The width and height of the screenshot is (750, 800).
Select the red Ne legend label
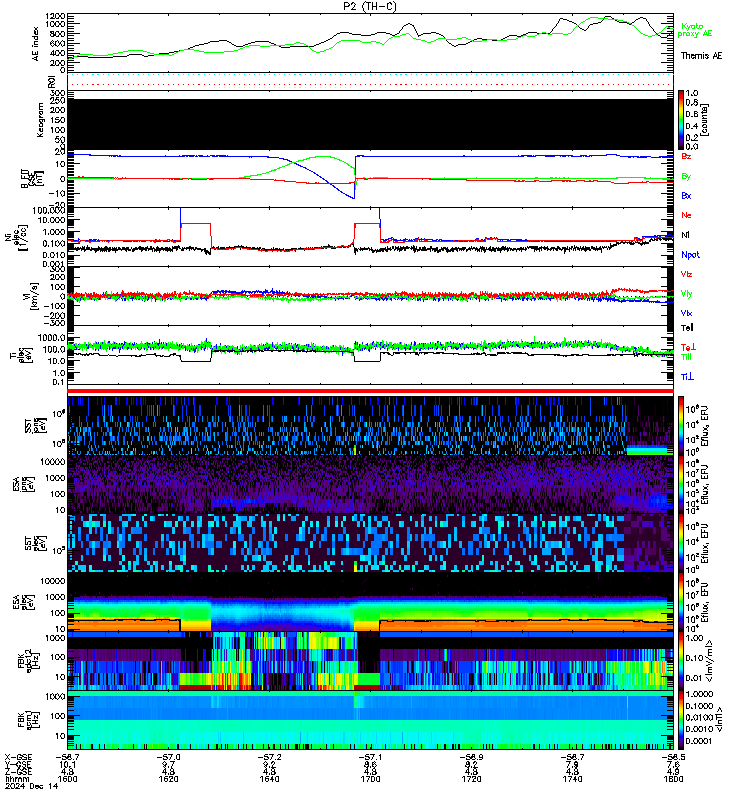click(x=686, y=215)
